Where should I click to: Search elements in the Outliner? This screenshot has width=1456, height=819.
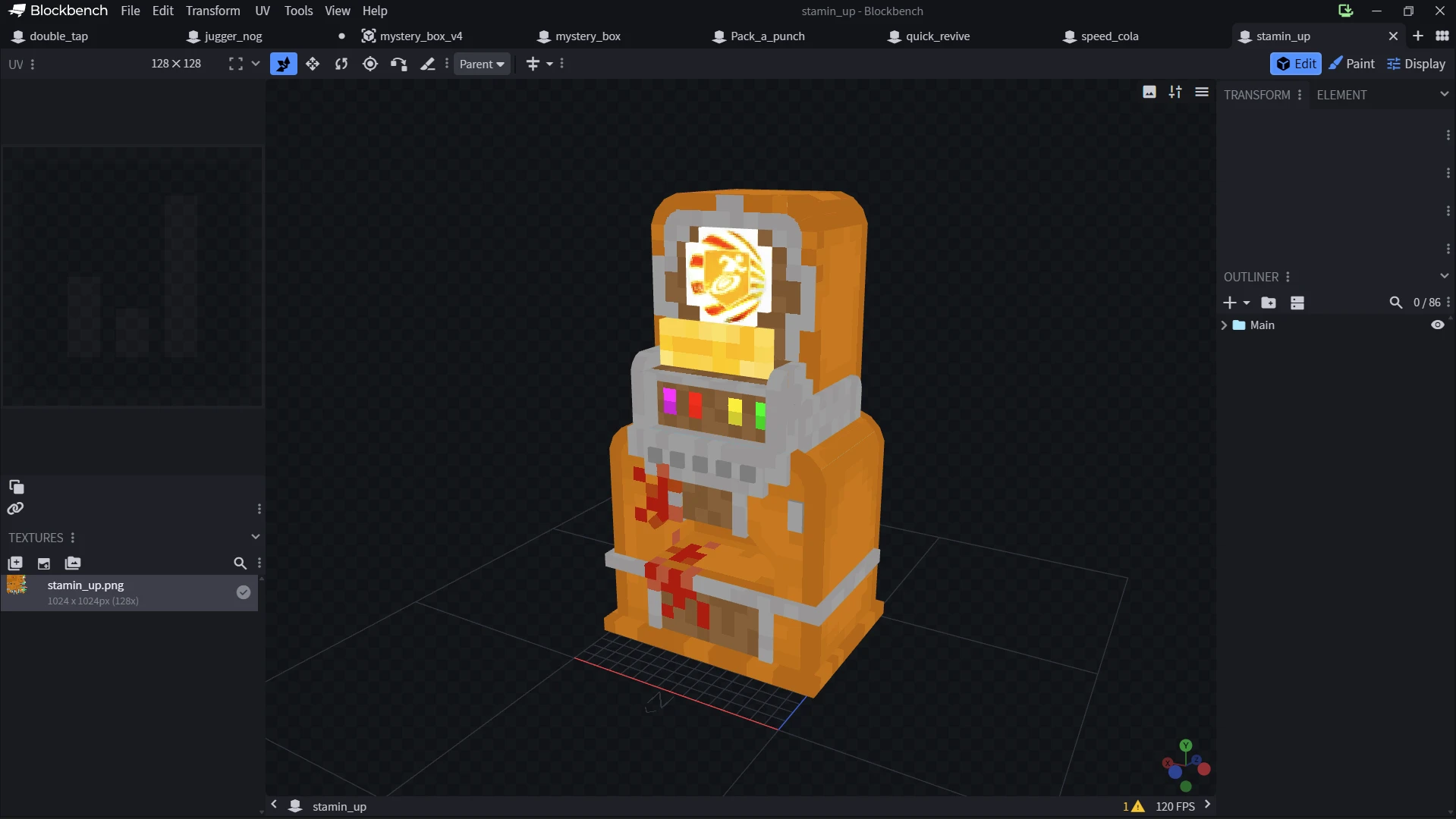tap(1396, 303)
